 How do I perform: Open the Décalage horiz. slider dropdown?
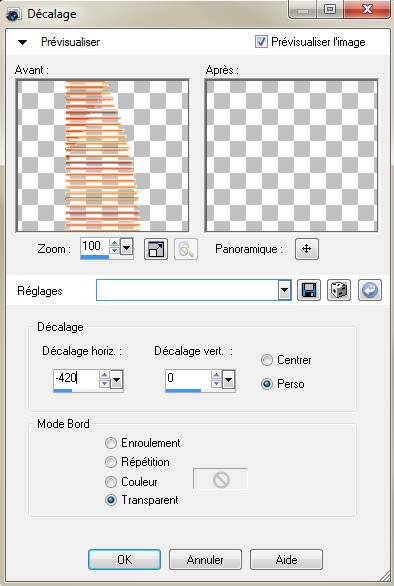pos(117,380)
